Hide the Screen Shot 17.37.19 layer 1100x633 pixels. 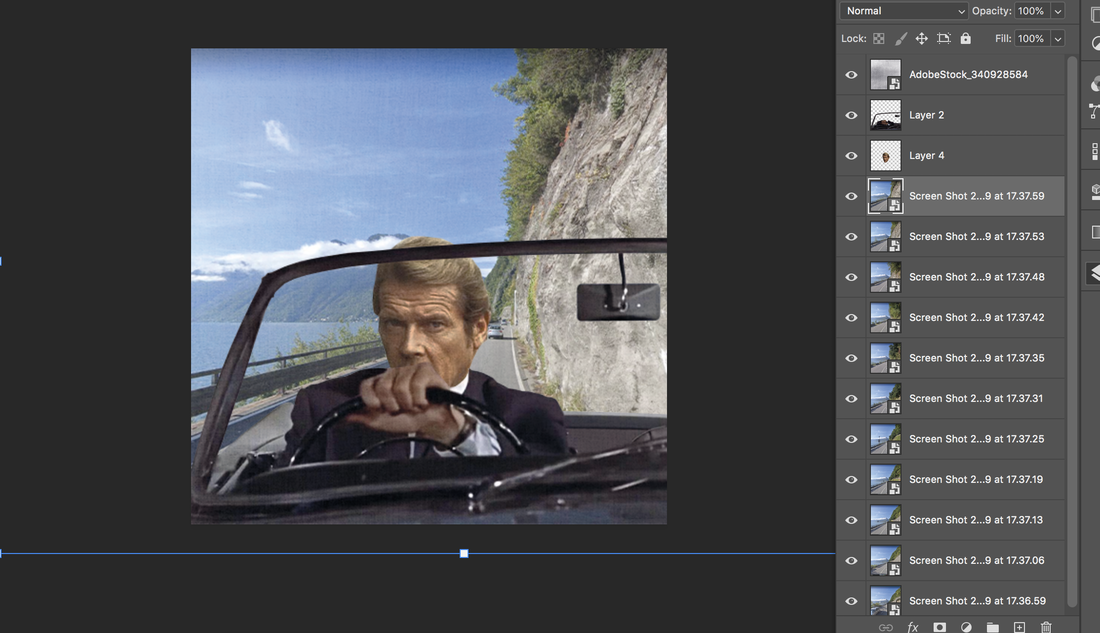pyautogui.click(x=851, y=480)
